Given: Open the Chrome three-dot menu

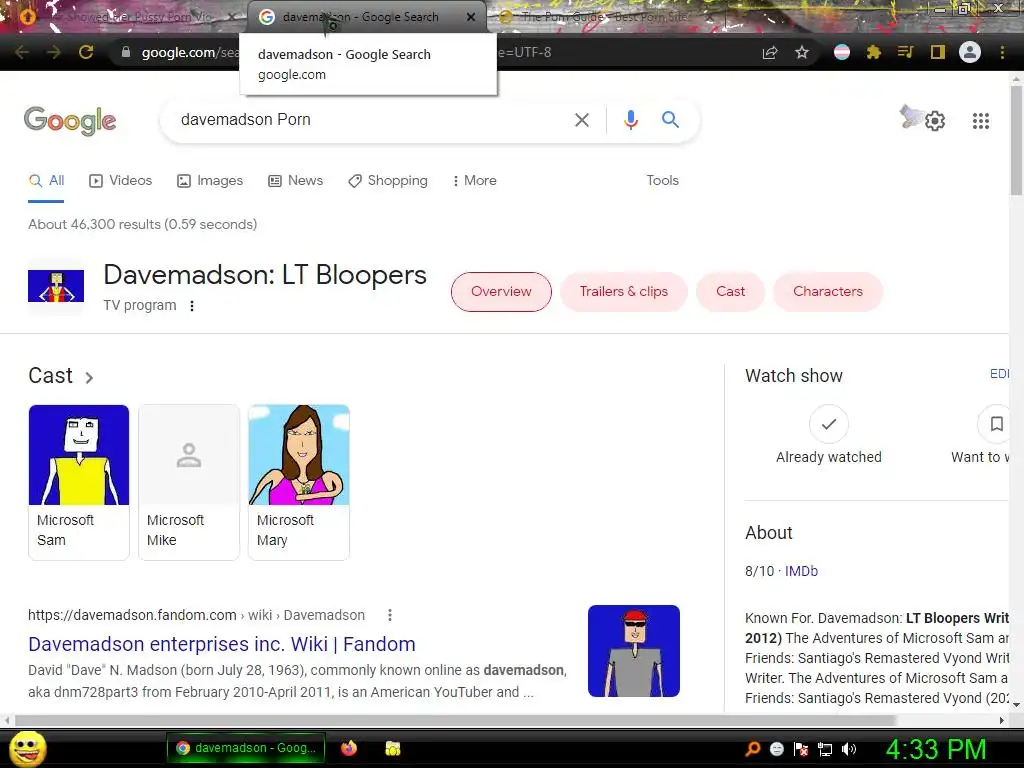Looking at the screenshot, I should (x=1002, y=52).
